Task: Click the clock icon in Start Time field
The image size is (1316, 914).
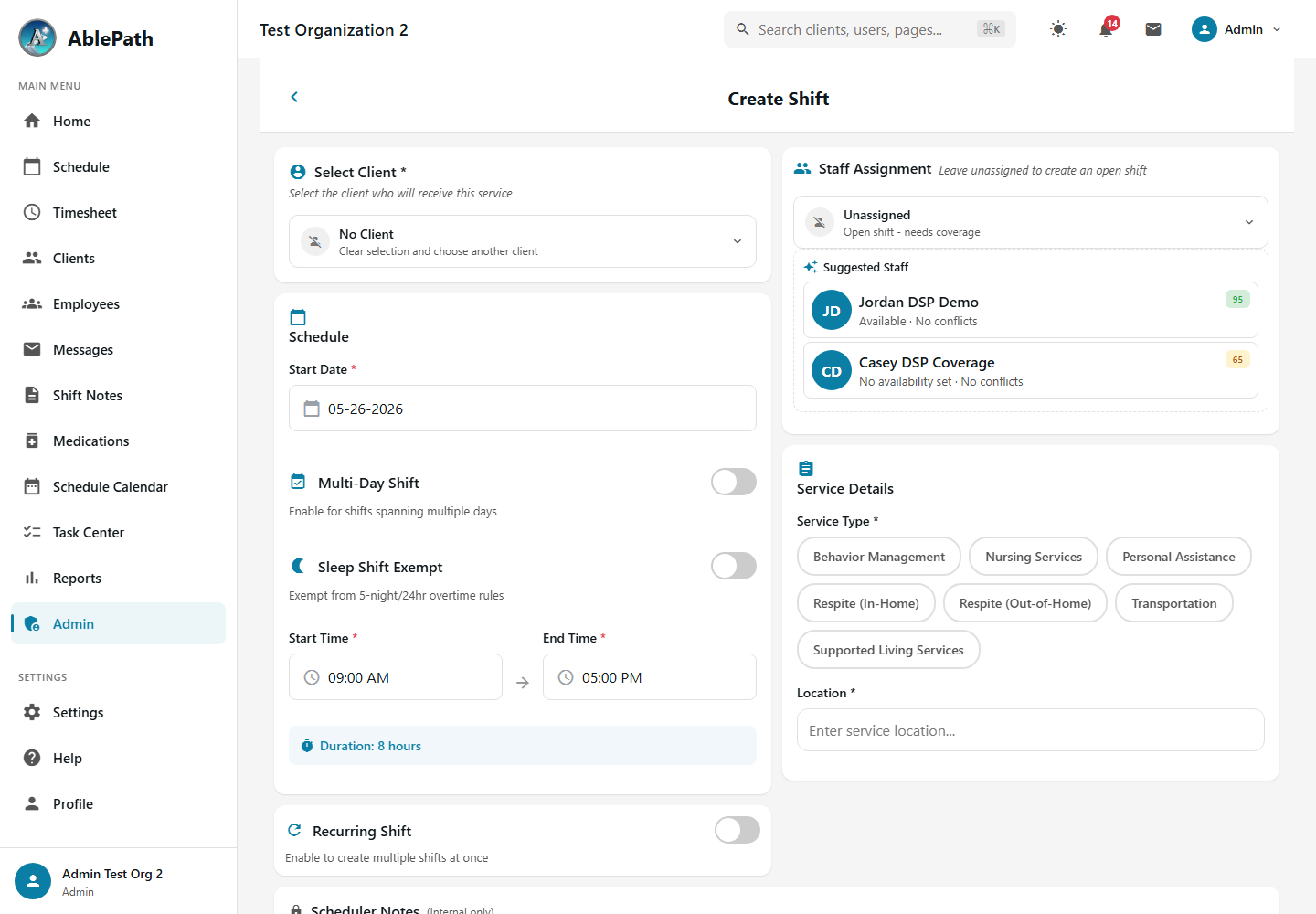Action: point(312,677)
